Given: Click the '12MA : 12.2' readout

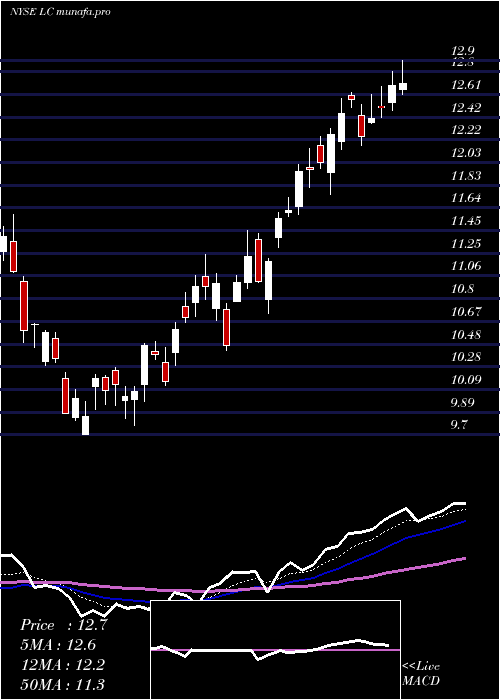Looking at the screenshot, I should tap(62, 665).
